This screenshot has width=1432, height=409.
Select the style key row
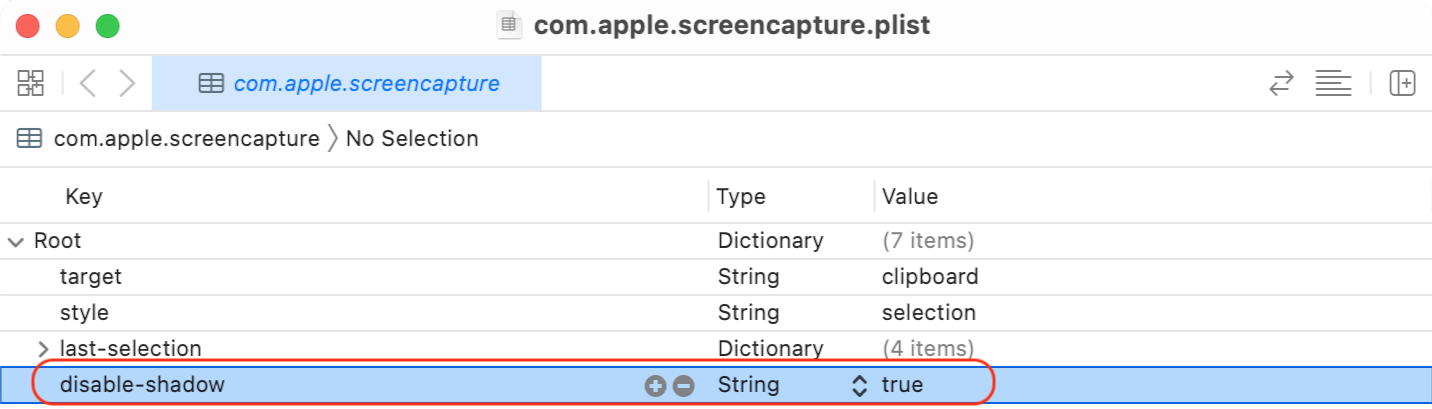(84, 313)
